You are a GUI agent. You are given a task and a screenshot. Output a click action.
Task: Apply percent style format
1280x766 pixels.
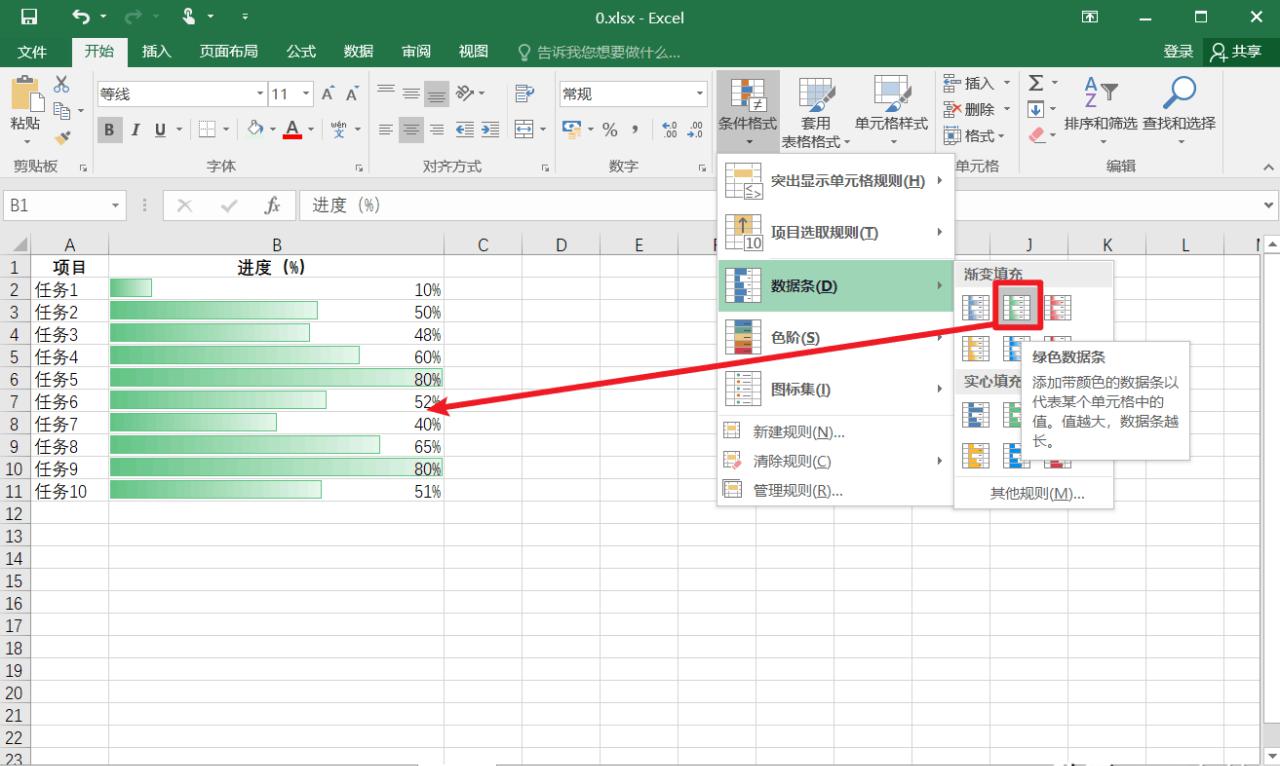609,129
